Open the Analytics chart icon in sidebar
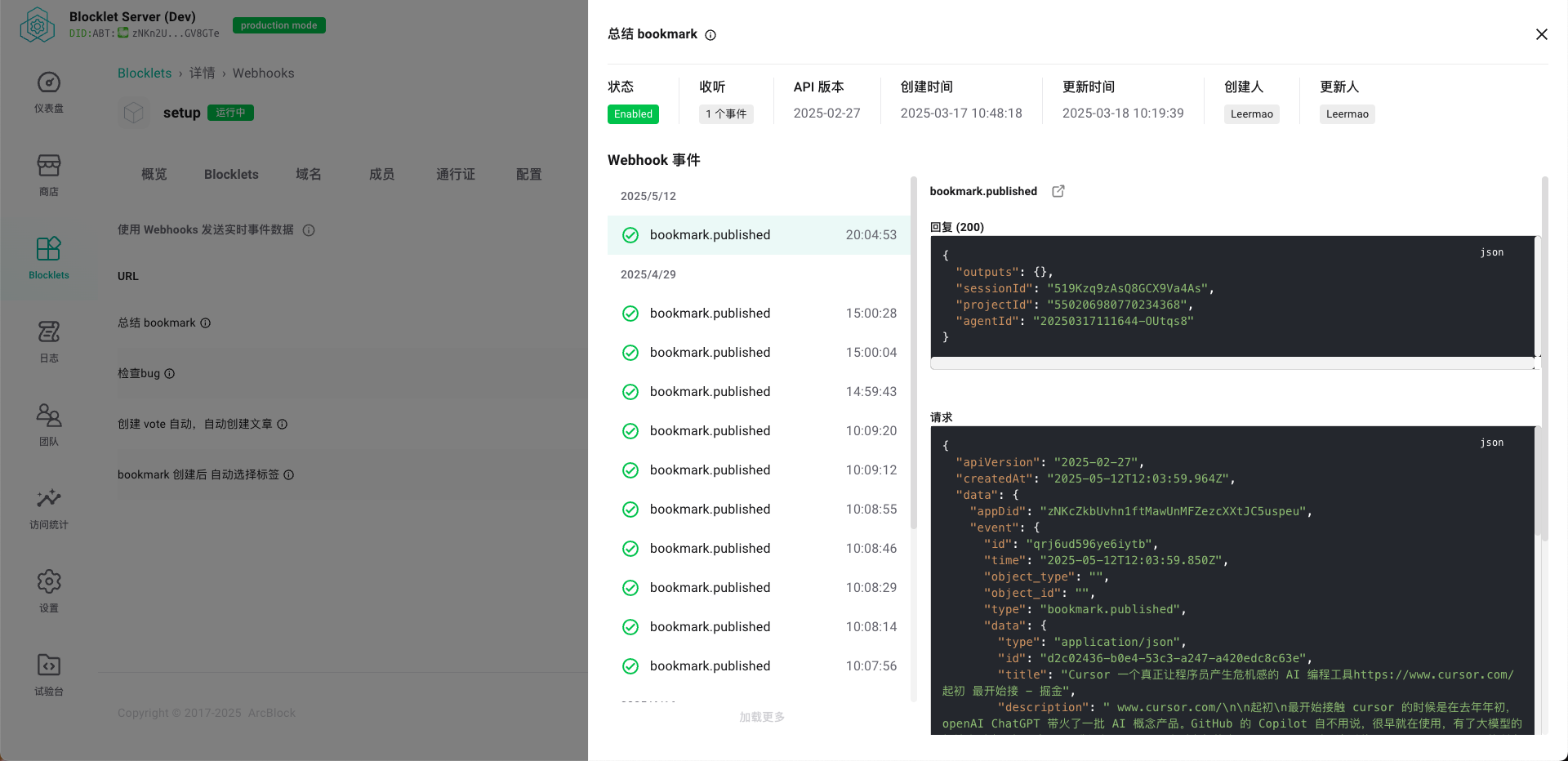 (48, 499)
